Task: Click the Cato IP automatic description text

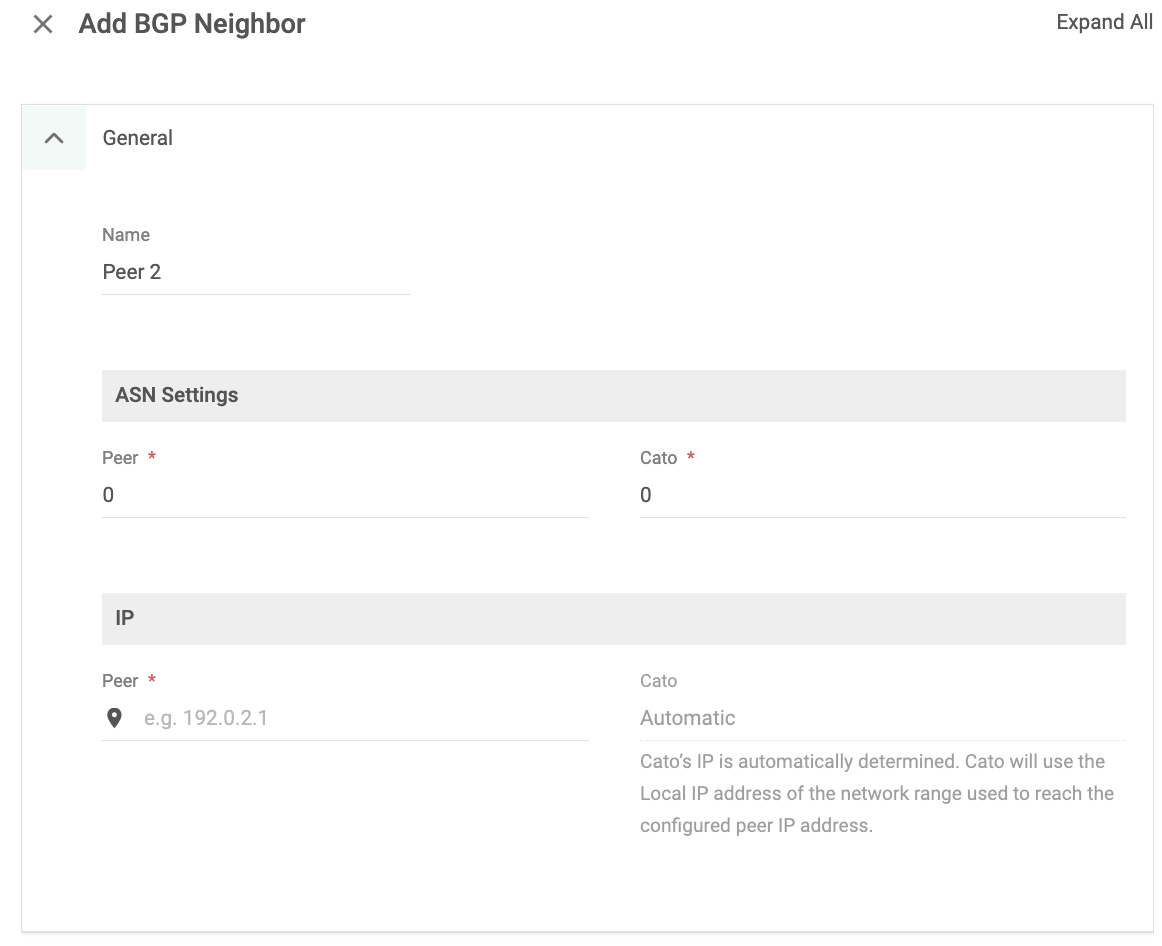Action: (876, 793)
